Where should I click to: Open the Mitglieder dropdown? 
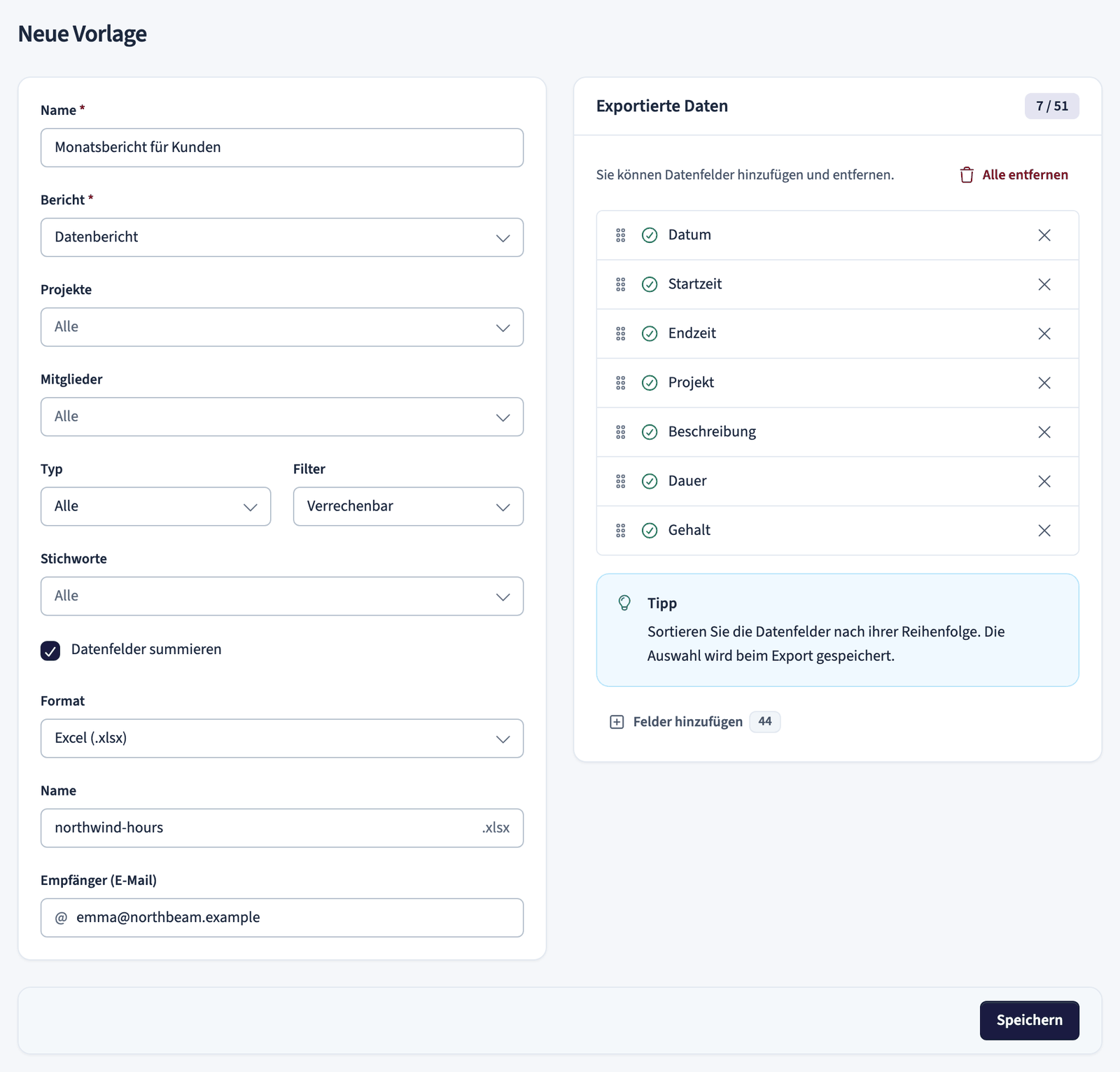pos(282,417)
